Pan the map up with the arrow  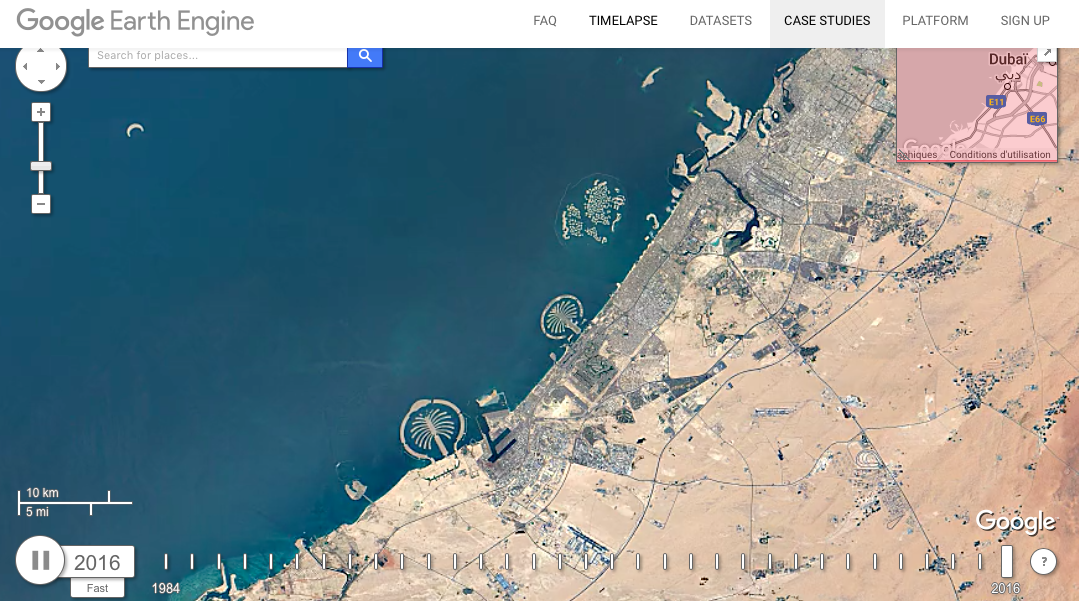pyautogui.click(x=41, y=51)
